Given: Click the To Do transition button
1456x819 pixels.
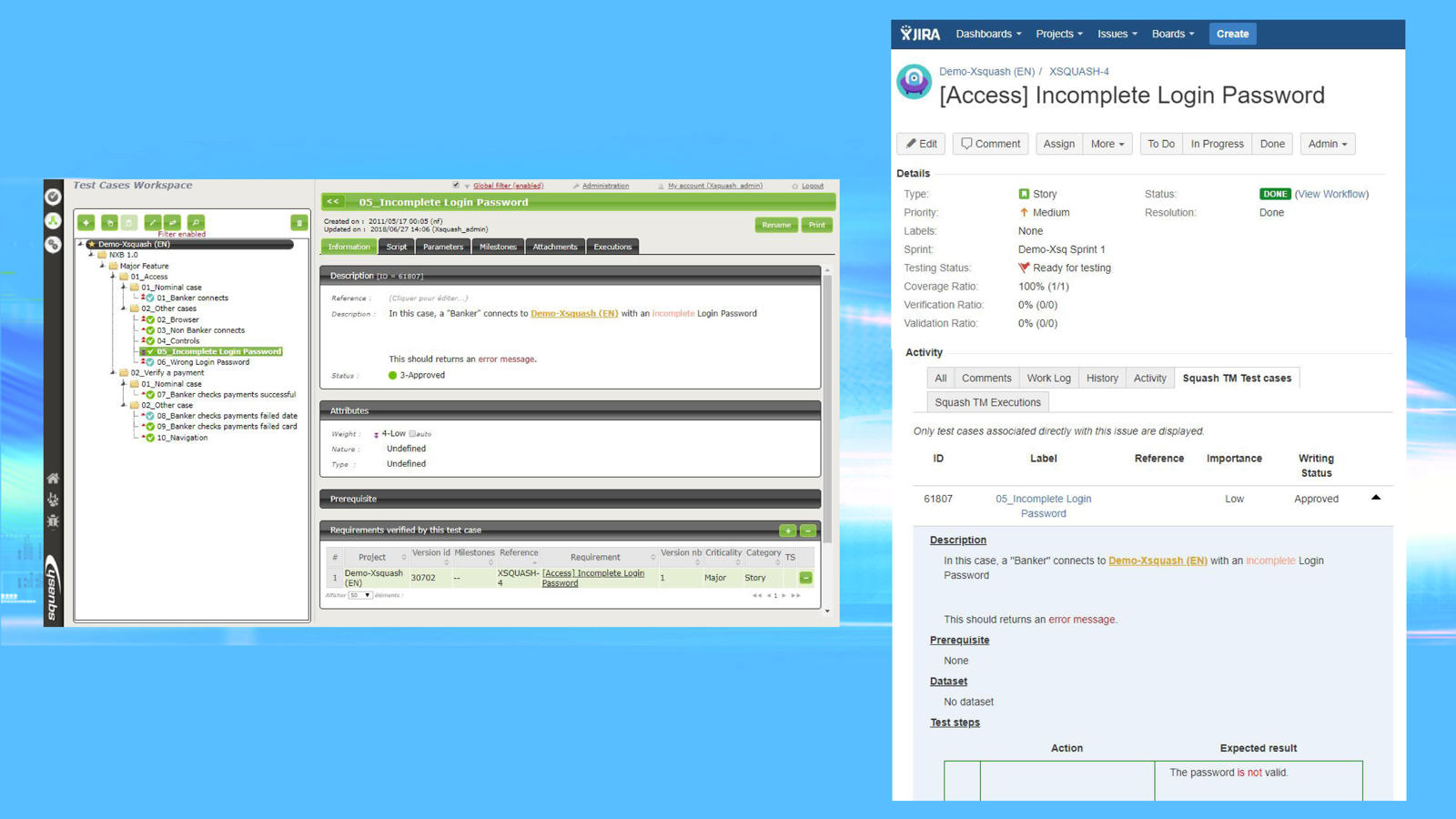Looking at the screenshot, I should click(x=1161, y=144).
